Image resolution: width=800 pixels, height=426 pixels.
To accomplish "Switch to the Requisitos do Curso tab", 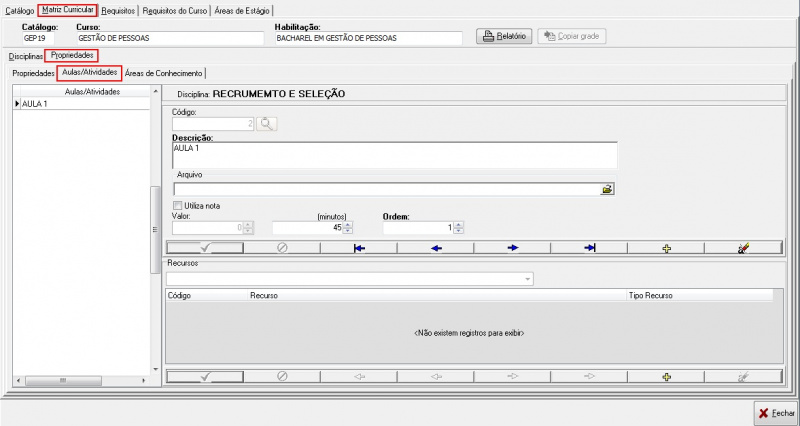I will [175, 10].
